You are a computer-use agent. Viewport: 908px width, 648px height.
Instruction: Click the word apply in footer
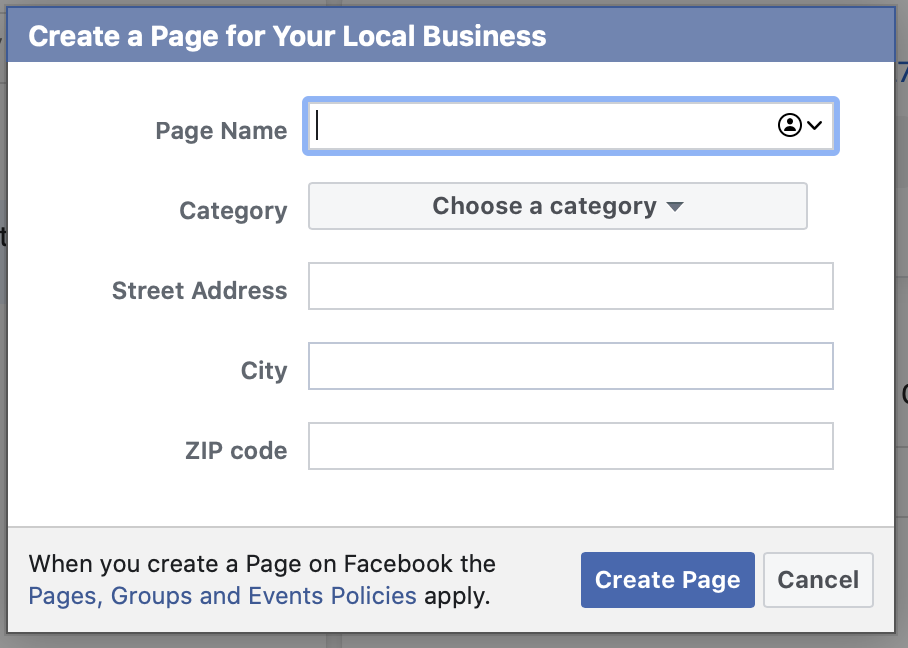pos(456,596)
